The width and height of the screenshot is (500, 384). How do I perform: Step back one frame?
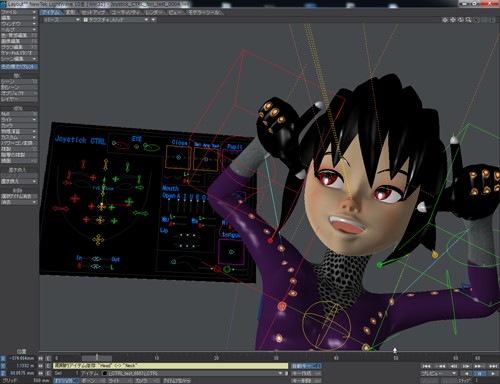coord(453,366)
